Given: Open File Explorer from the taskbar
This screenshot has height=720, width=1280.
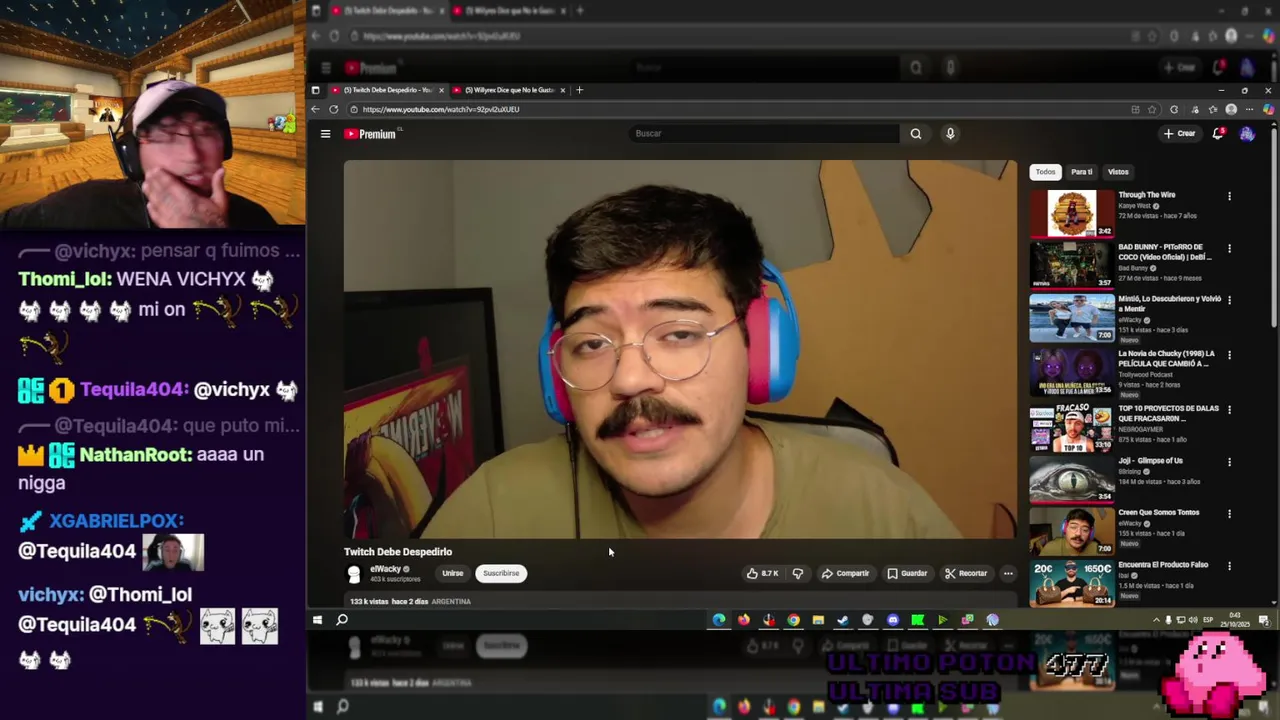Looking at the screenshot, I should tap(818, 620).
